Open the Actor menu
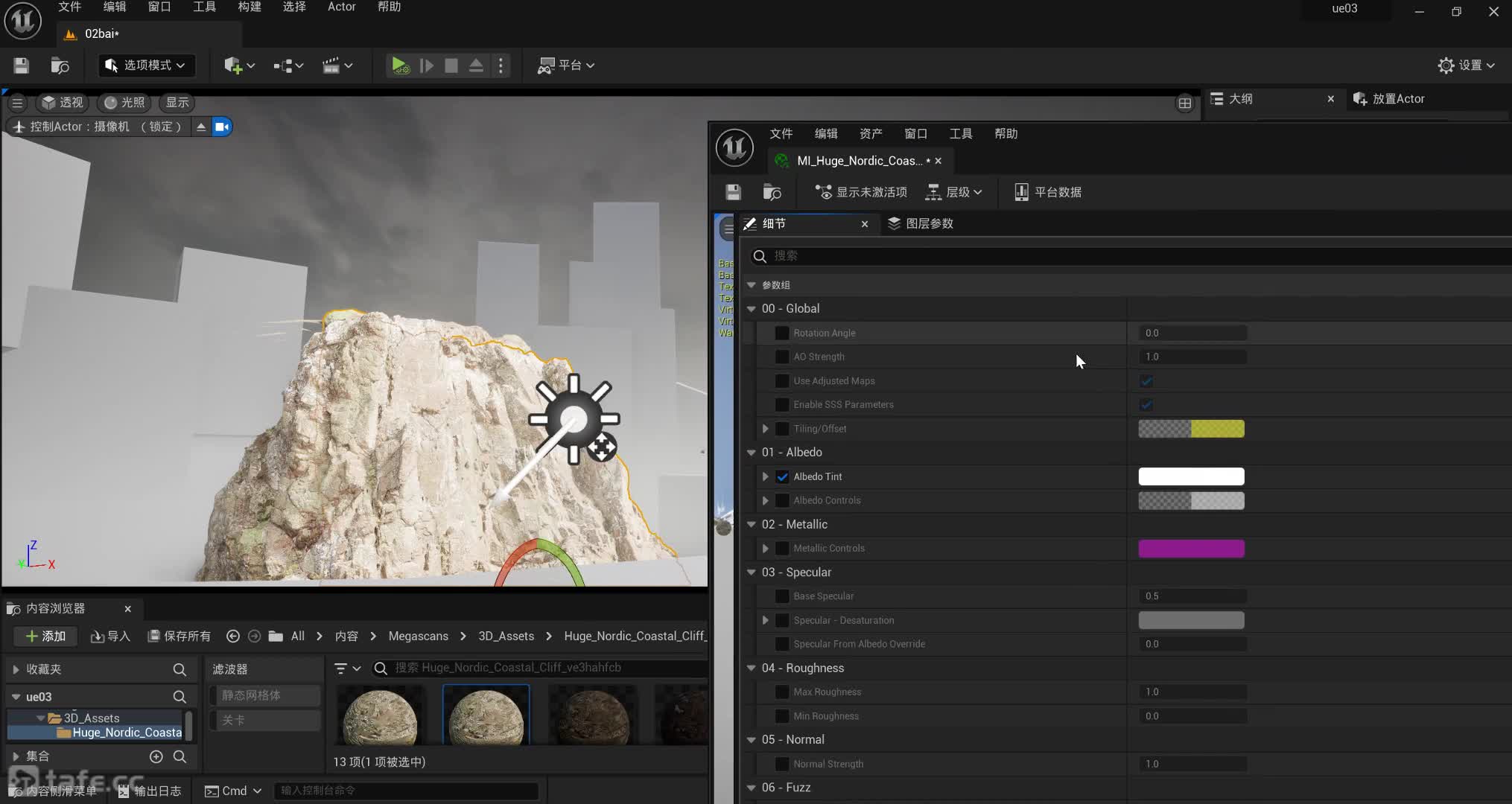 point(342,7)
